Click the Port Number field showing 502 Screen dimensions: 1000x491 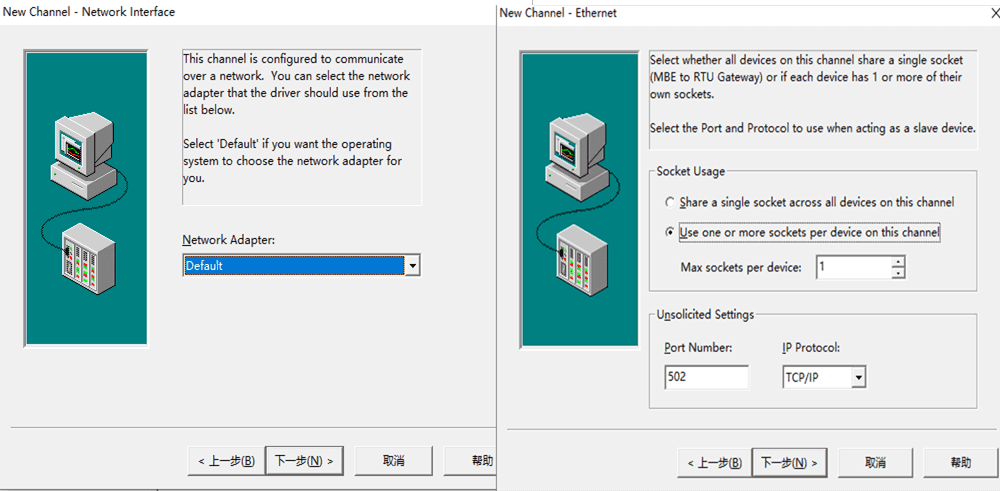[705, 378]
